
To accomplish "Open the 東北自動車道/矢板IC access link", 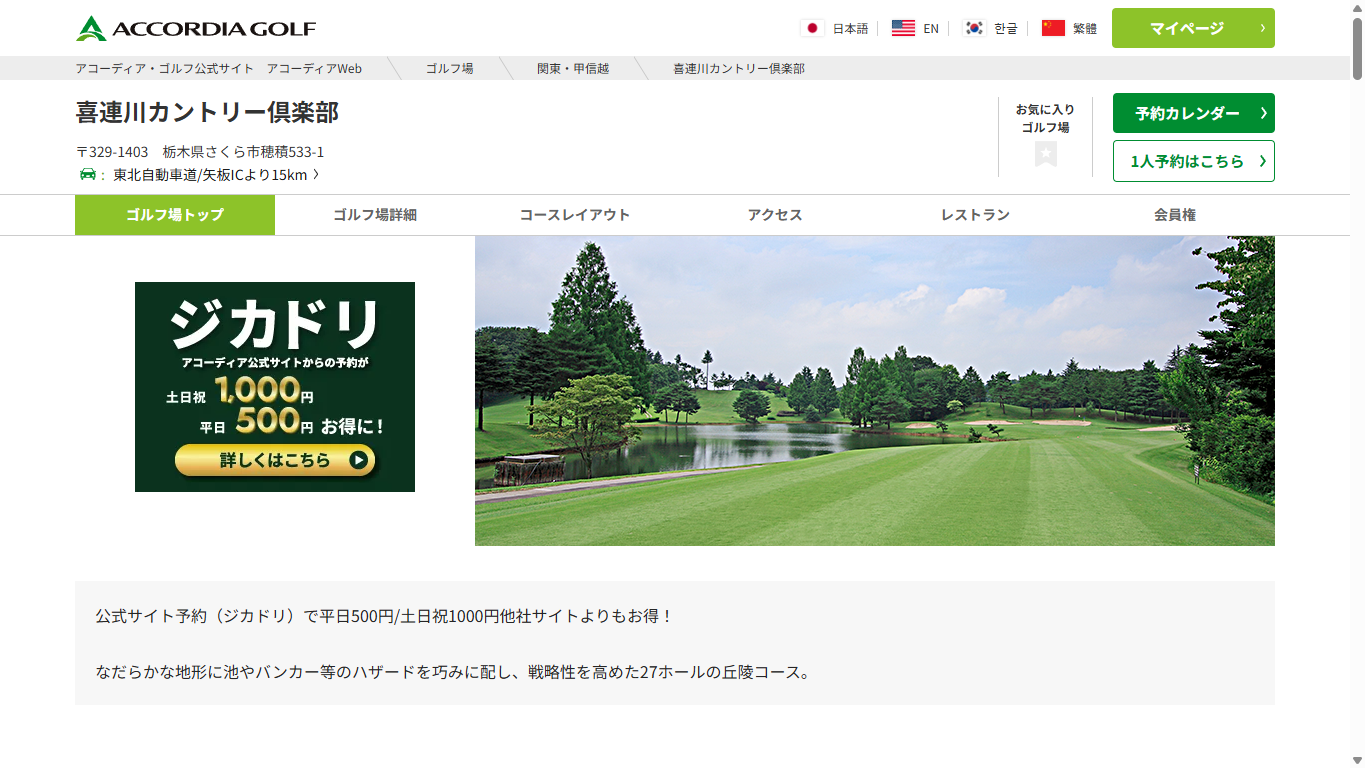I will [215, 175].
